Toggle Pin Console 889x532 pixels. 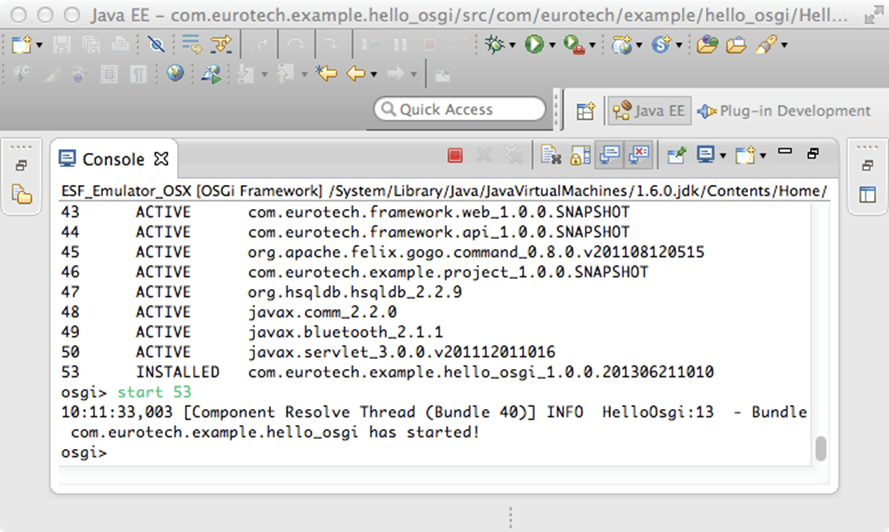point(676,155)
